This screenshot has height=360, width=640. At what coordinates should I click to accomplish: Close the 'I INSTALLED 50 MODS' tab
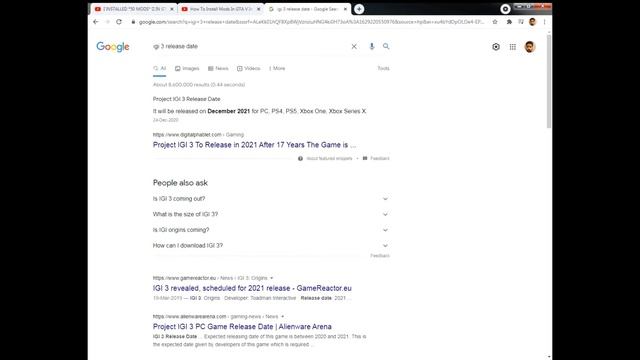point(171,9)
